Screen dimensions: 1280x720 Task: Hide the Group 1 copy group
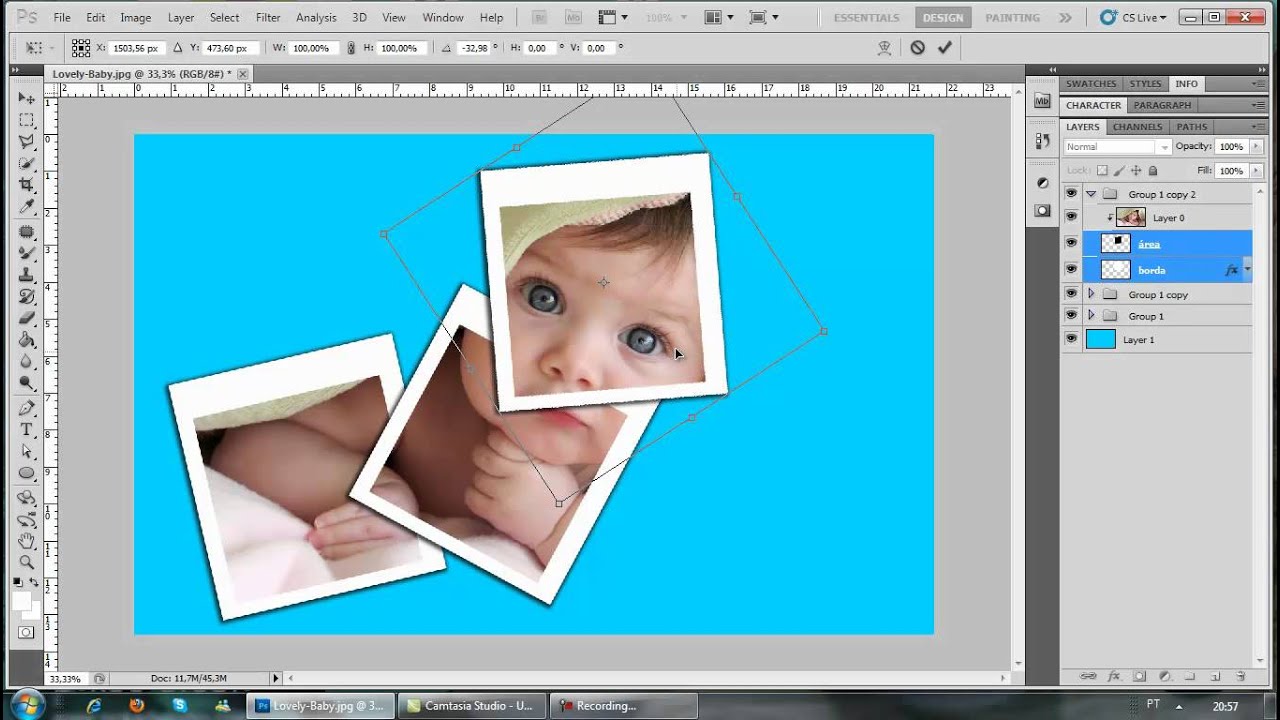tap(1071, 294)
